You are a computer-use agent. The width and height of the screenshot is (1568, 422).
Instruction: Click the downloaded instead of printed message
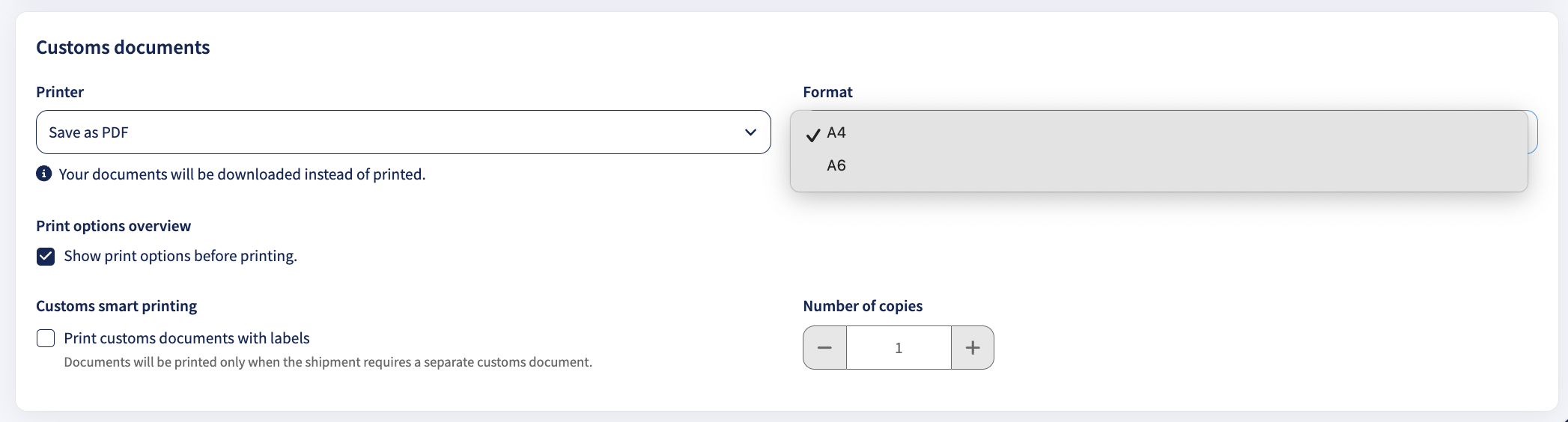(242, 174)
